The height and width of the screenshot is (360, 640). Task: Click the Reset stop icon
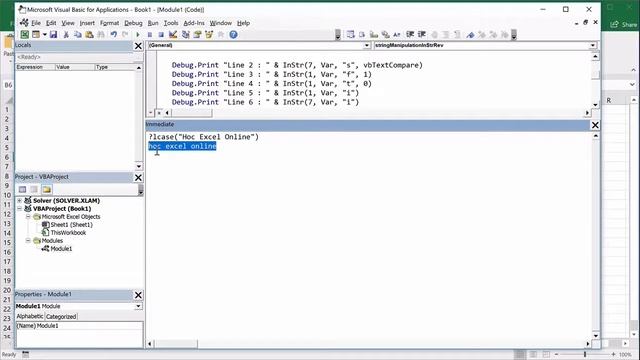(x=161, y=35)
